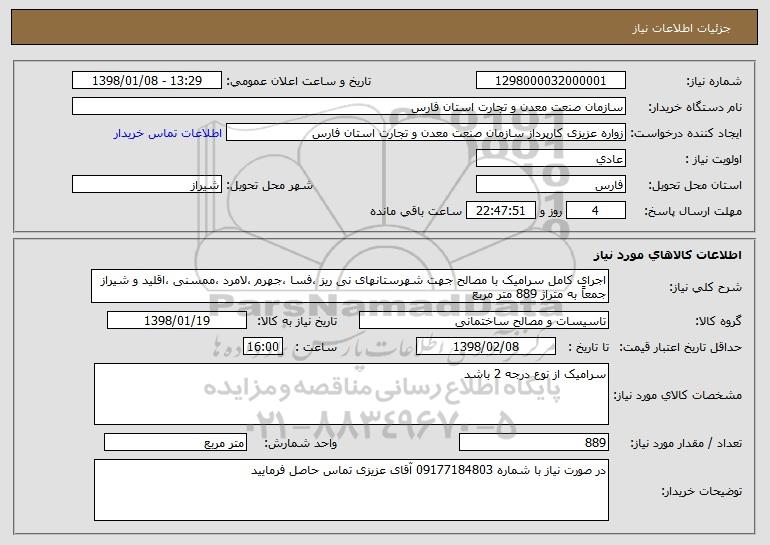Click the واحد شمارش field متر مربع
Viewport: 770px width, 545px height.
[x=175, y=442]
